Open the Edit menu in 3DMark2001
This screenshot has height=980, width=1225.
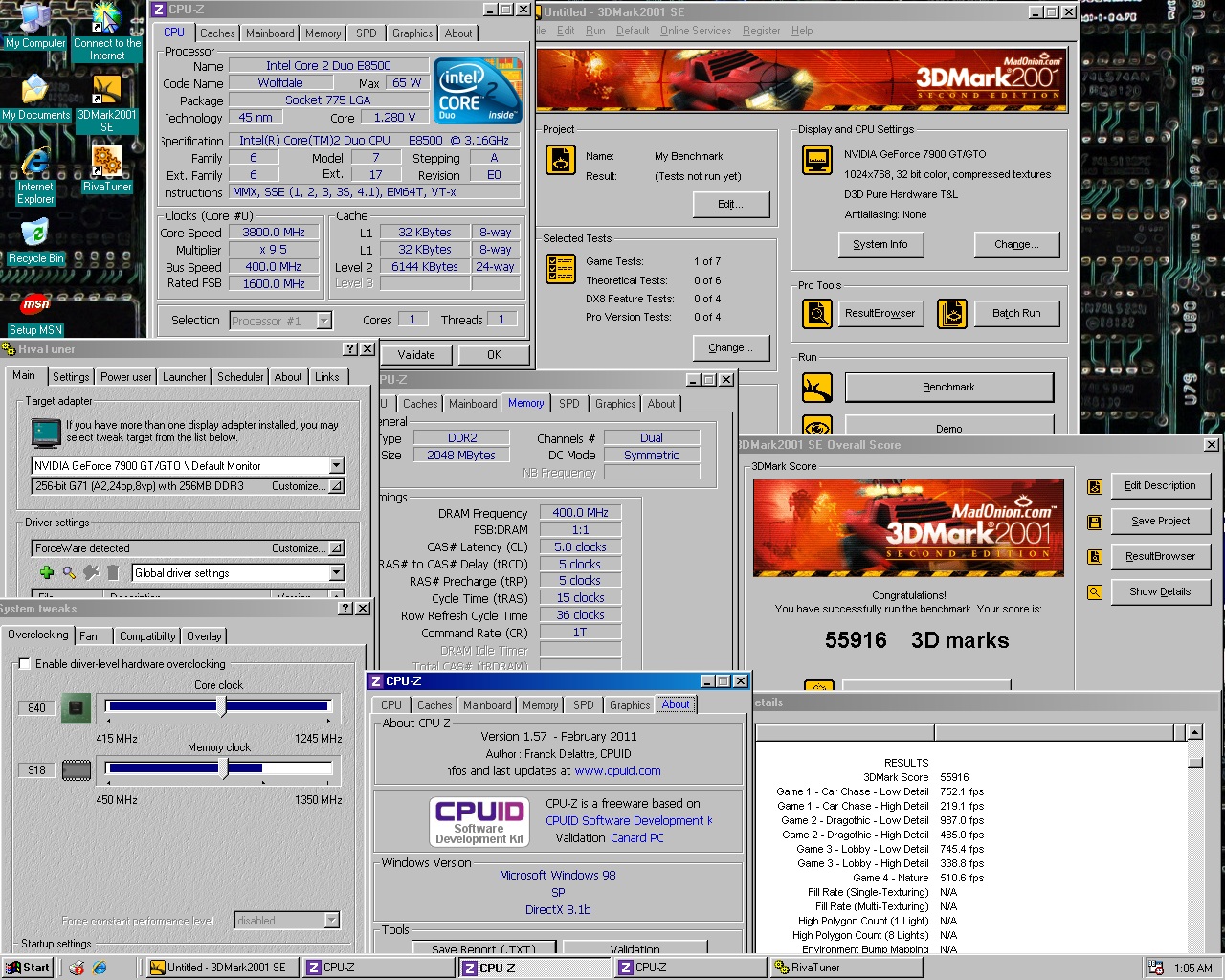click(566, 31)
